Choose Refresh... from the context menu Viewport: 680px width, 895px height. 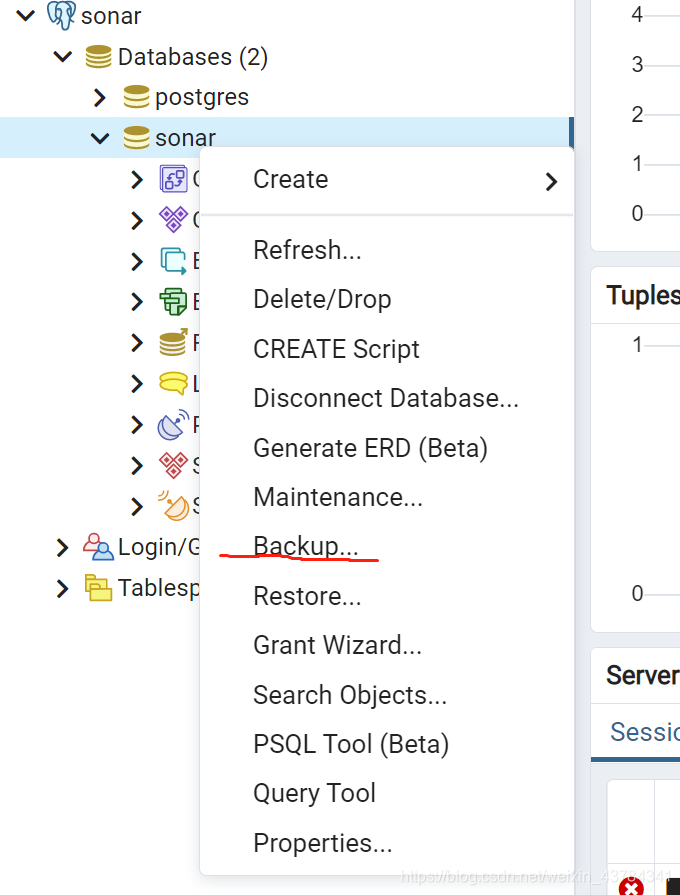[387, 250]
